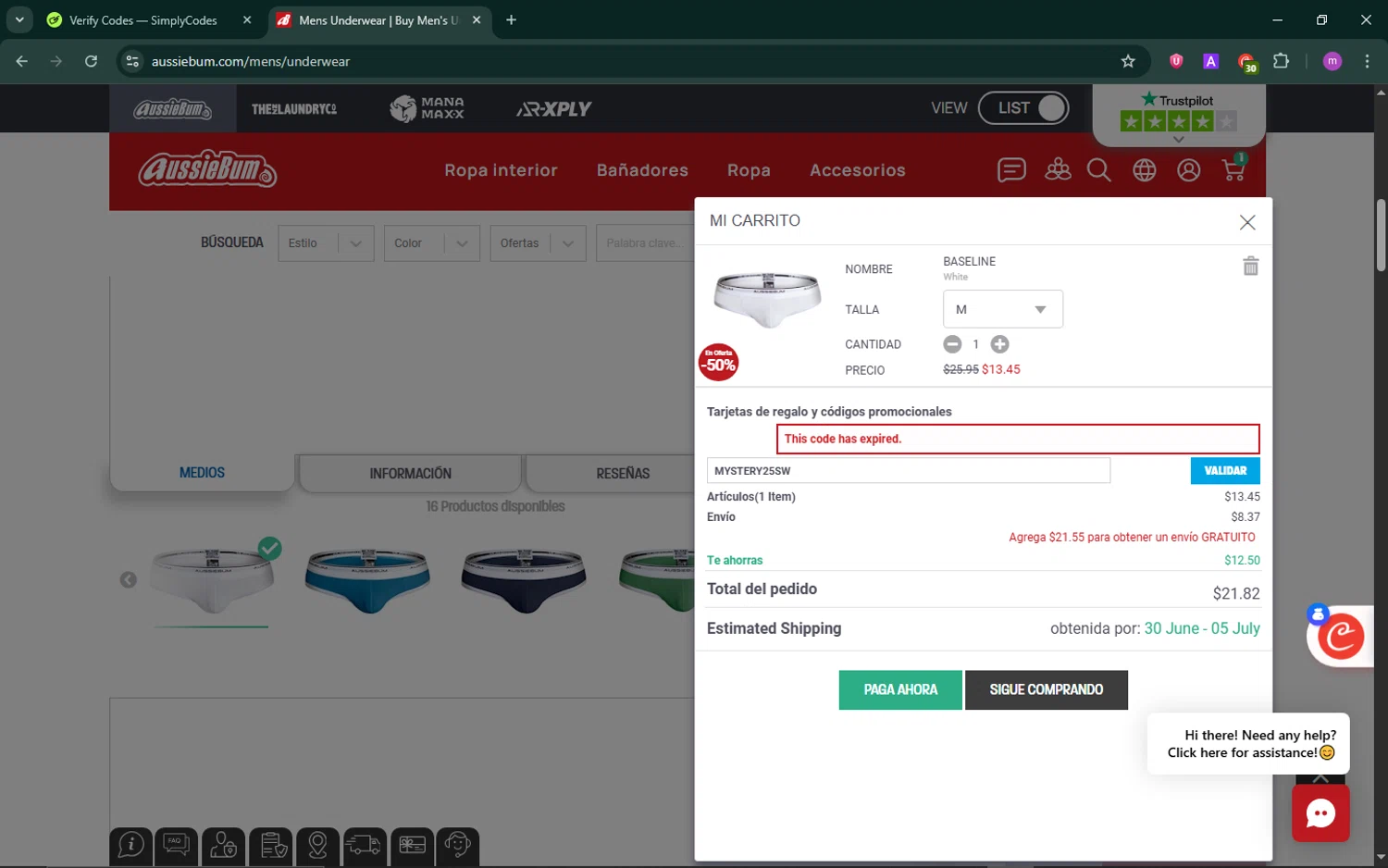Open the red swirl rewards widget
The height and width of the screenshot is (868, 1388).
[1341, 637]
